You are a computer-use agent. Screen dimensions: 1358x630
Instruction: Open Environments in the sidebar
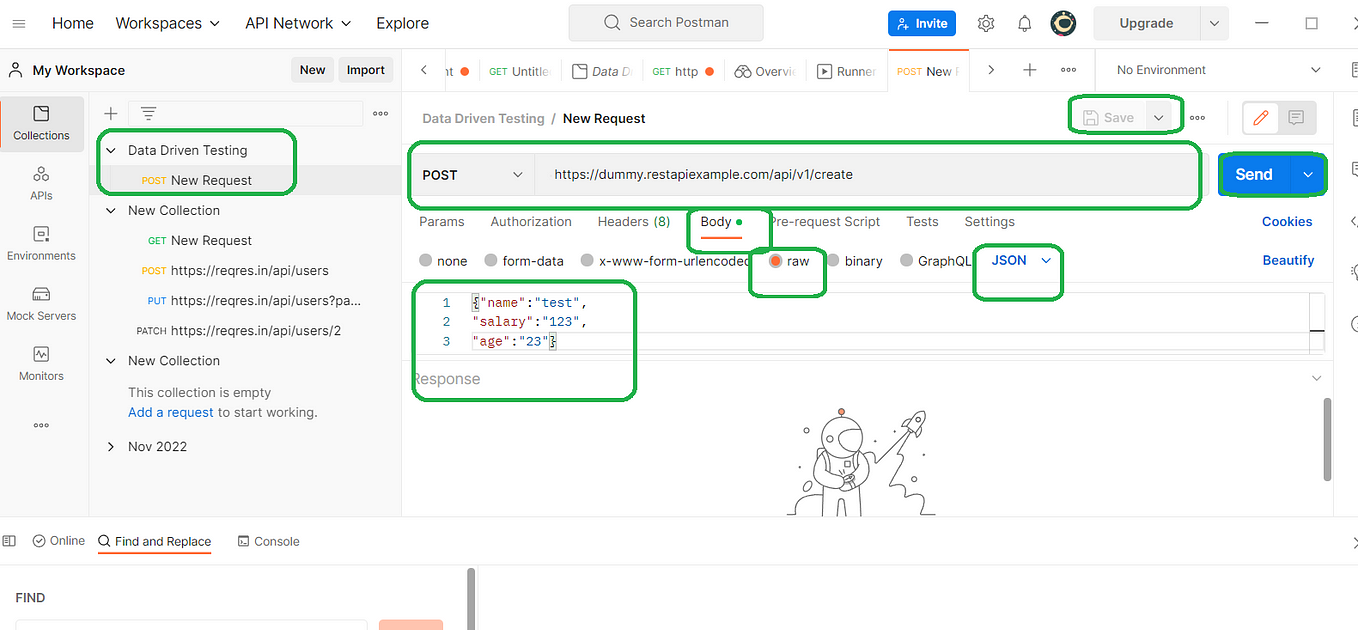pos(41,244)
